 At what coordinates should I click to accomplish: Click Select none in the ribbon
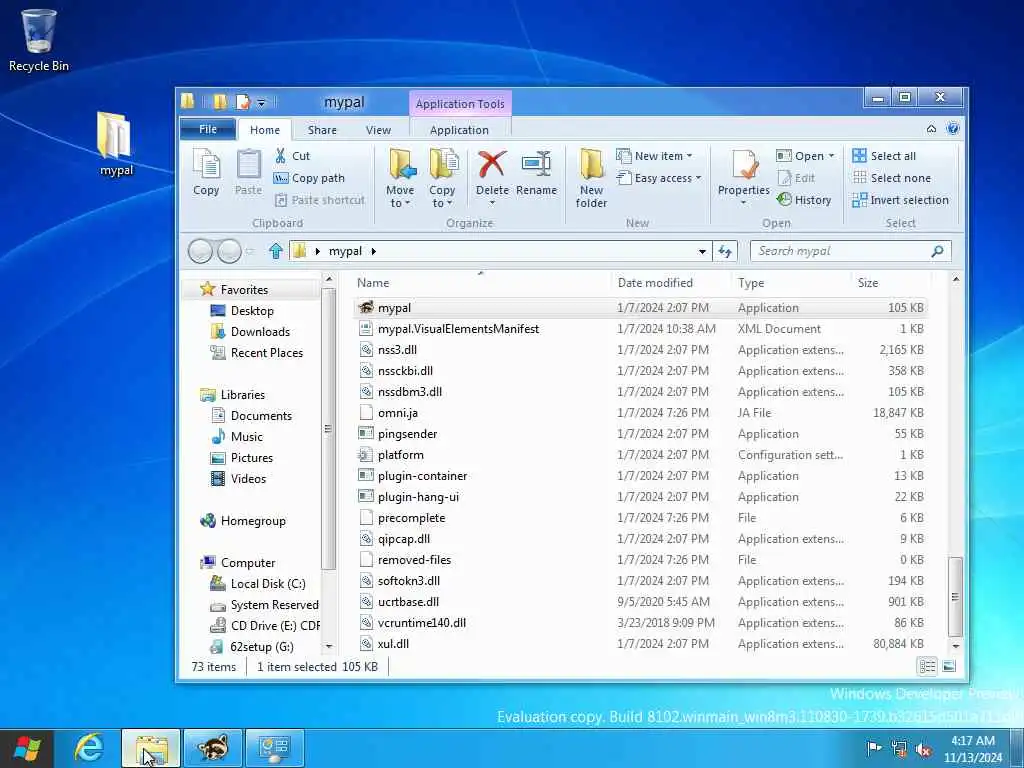tap(892, 178)
